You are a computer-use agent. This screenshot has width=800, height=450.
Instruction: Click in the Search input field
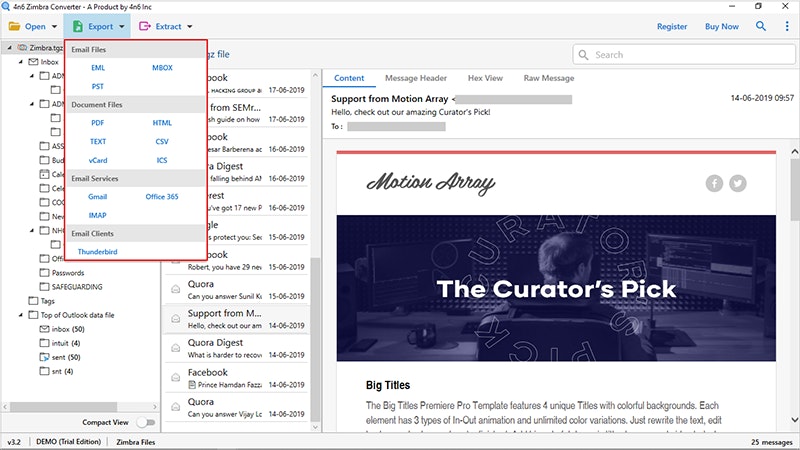684,55
